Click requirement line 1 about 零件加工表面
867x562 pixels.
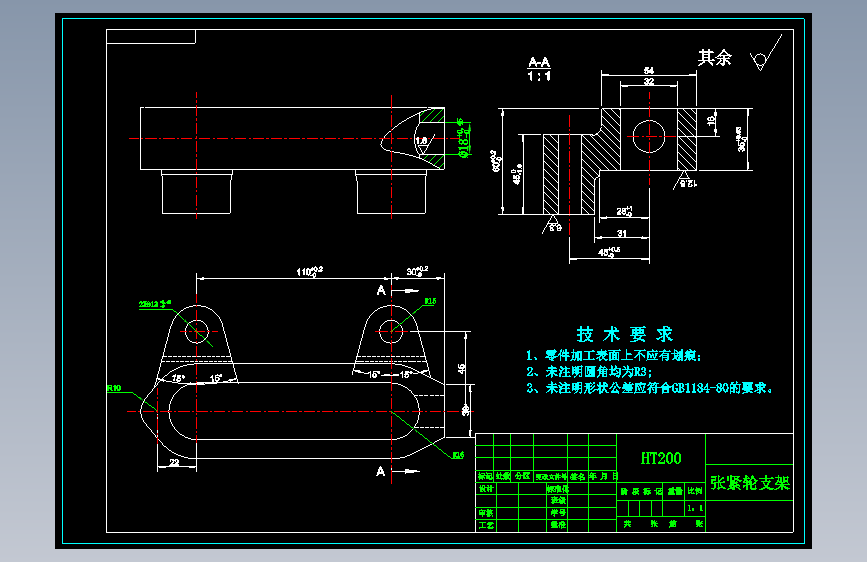(614, 356)
